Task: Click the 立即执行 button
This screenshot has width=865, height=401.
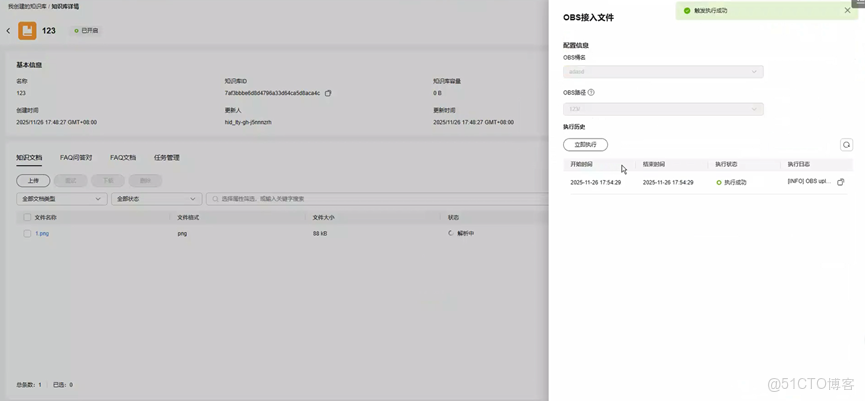Action: click(x=585, y=145)
